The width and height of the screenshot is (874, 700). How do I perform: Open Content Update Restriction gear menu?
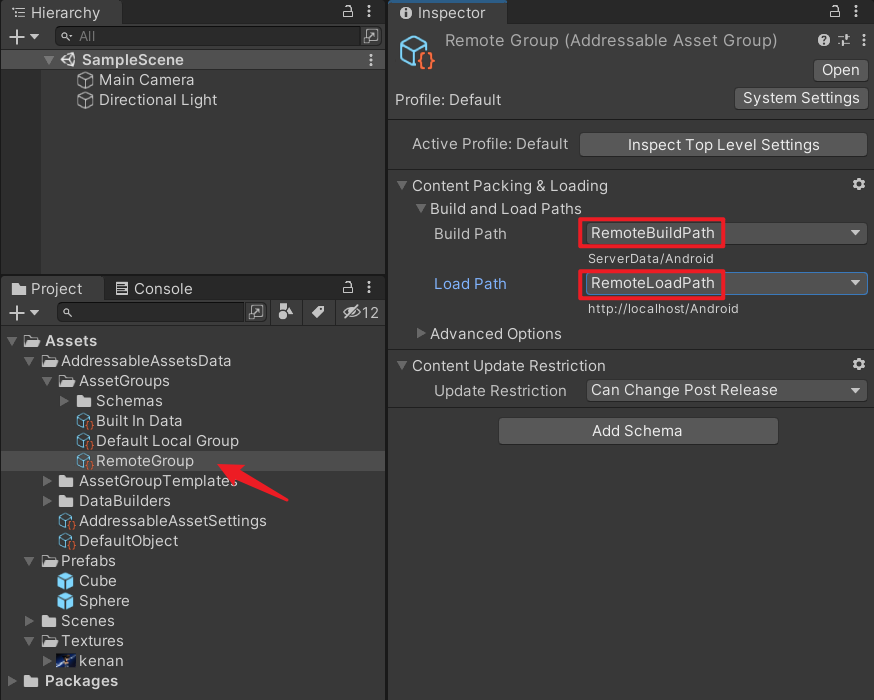tap(858, 365)
